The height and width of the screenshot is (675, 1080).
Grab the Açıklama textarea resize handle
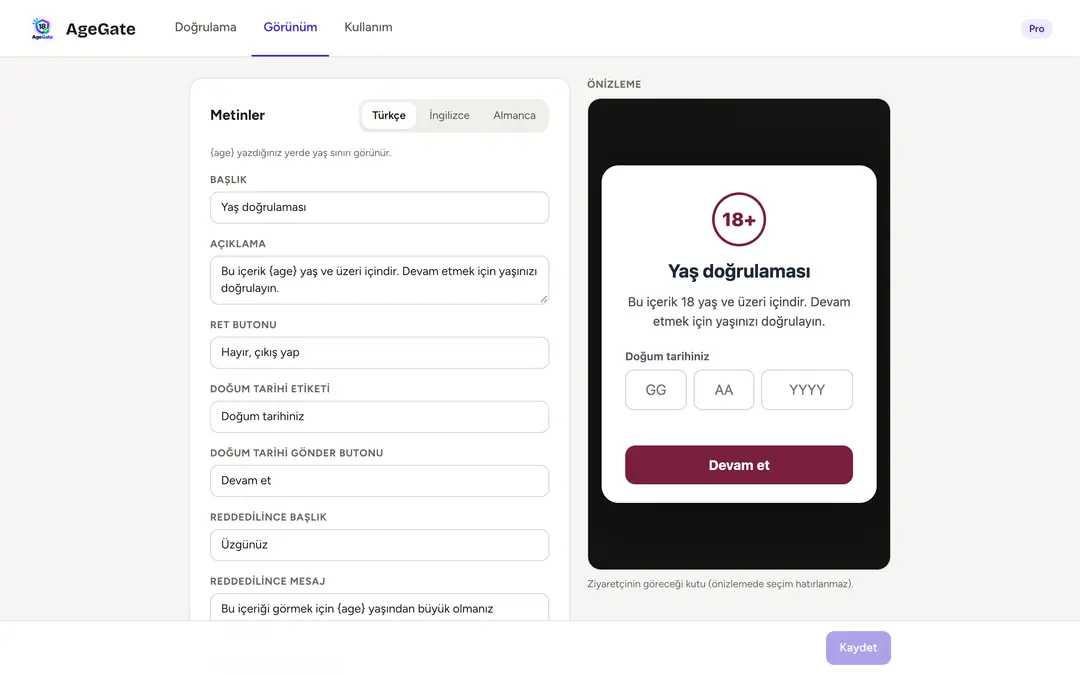tap(543, 299)
